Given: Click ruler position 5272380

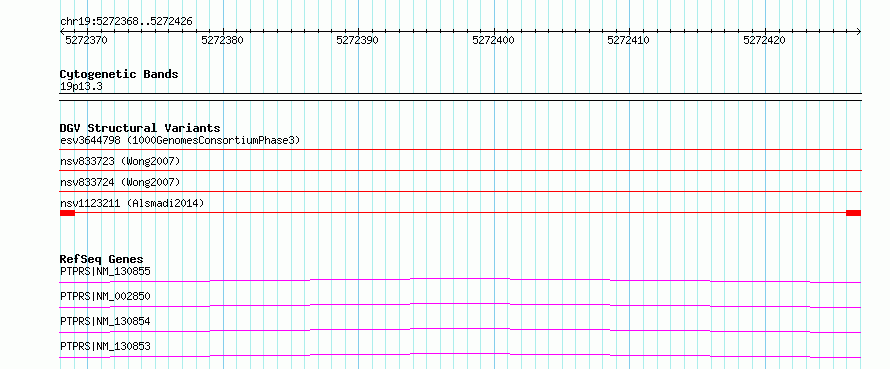Looking at the screenshot, I should tap(222, 40).
